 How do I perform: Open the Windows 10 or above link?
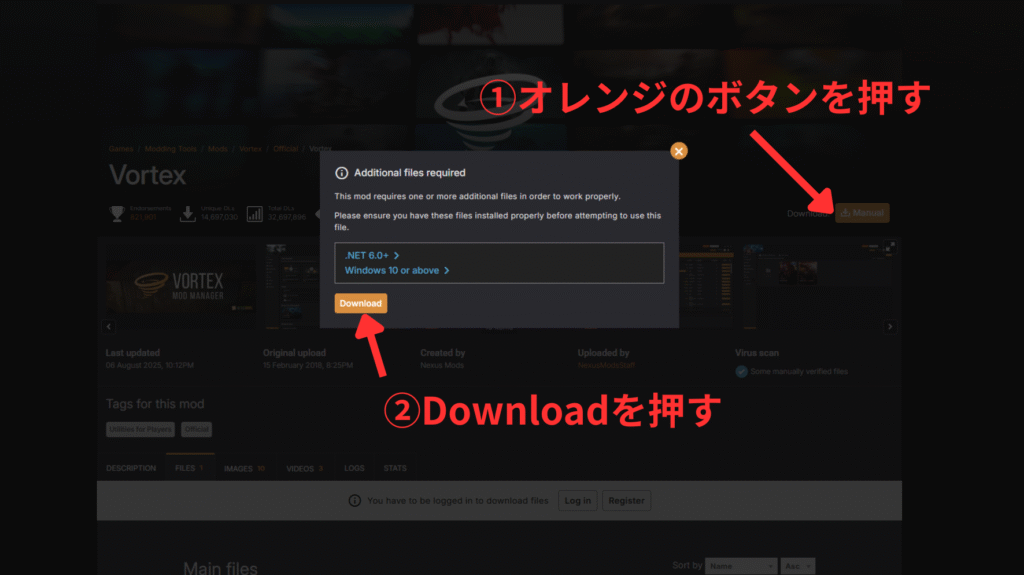point(397,271)
